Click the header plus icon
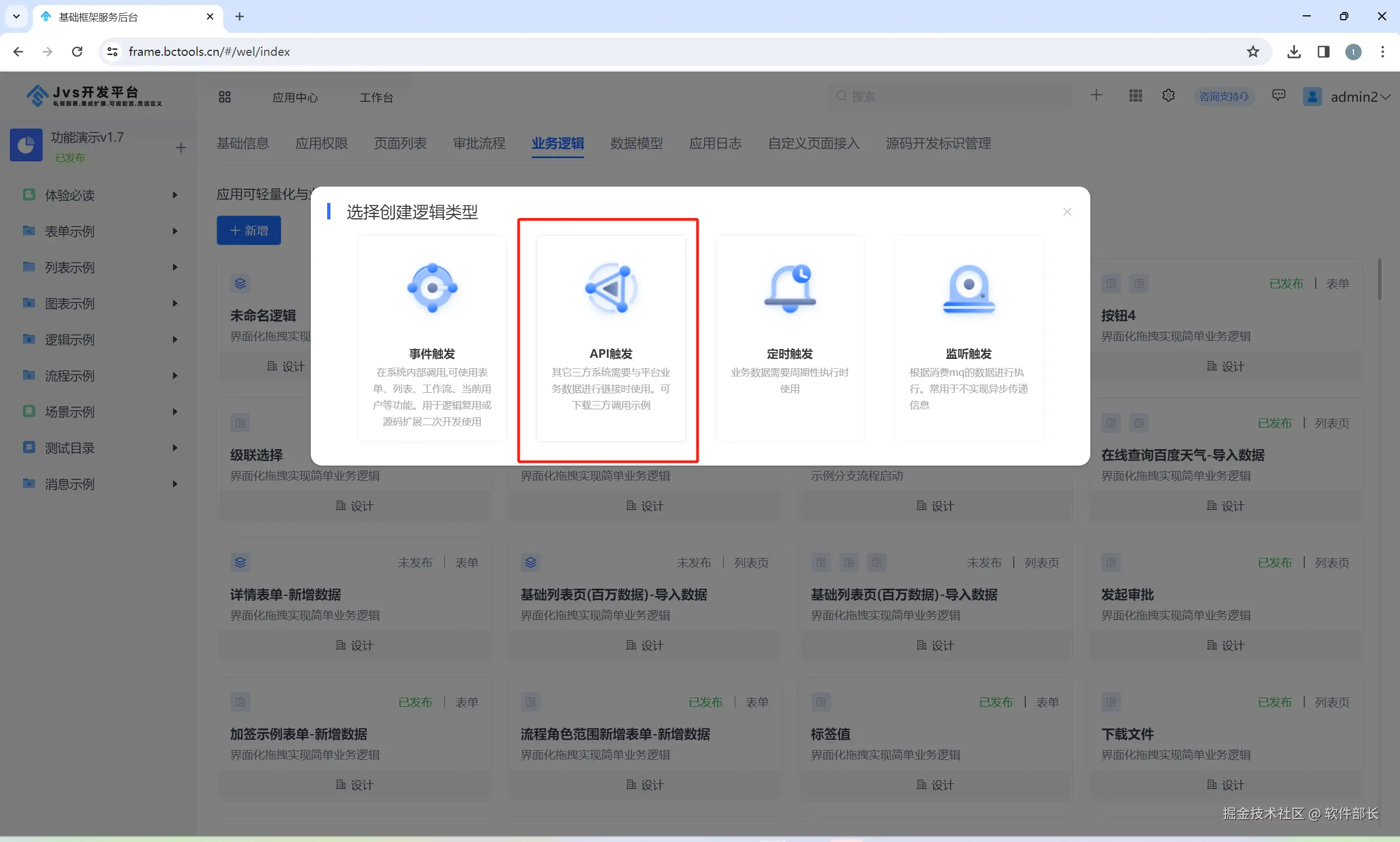 [x=1096, y=95]
